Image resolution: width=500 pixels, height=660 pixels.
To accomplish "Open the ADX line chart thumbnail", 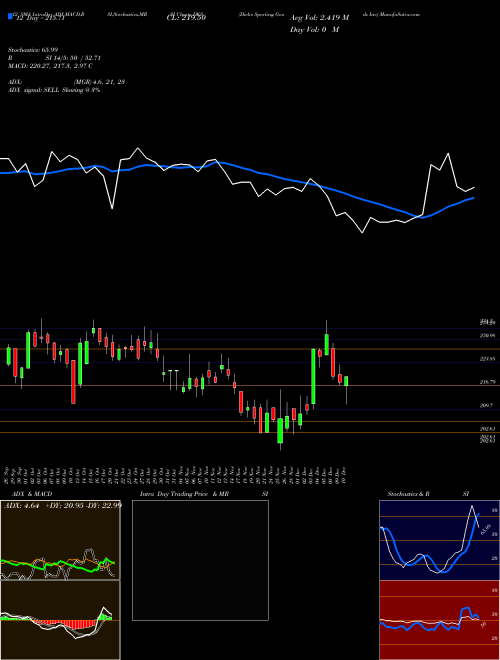I will click(x=60, y=540).
